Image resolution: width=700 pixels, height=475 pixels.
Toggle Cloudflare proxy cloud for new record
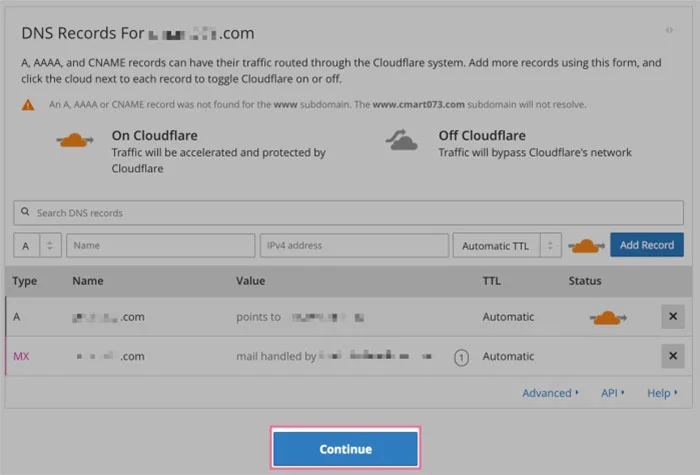586,246
